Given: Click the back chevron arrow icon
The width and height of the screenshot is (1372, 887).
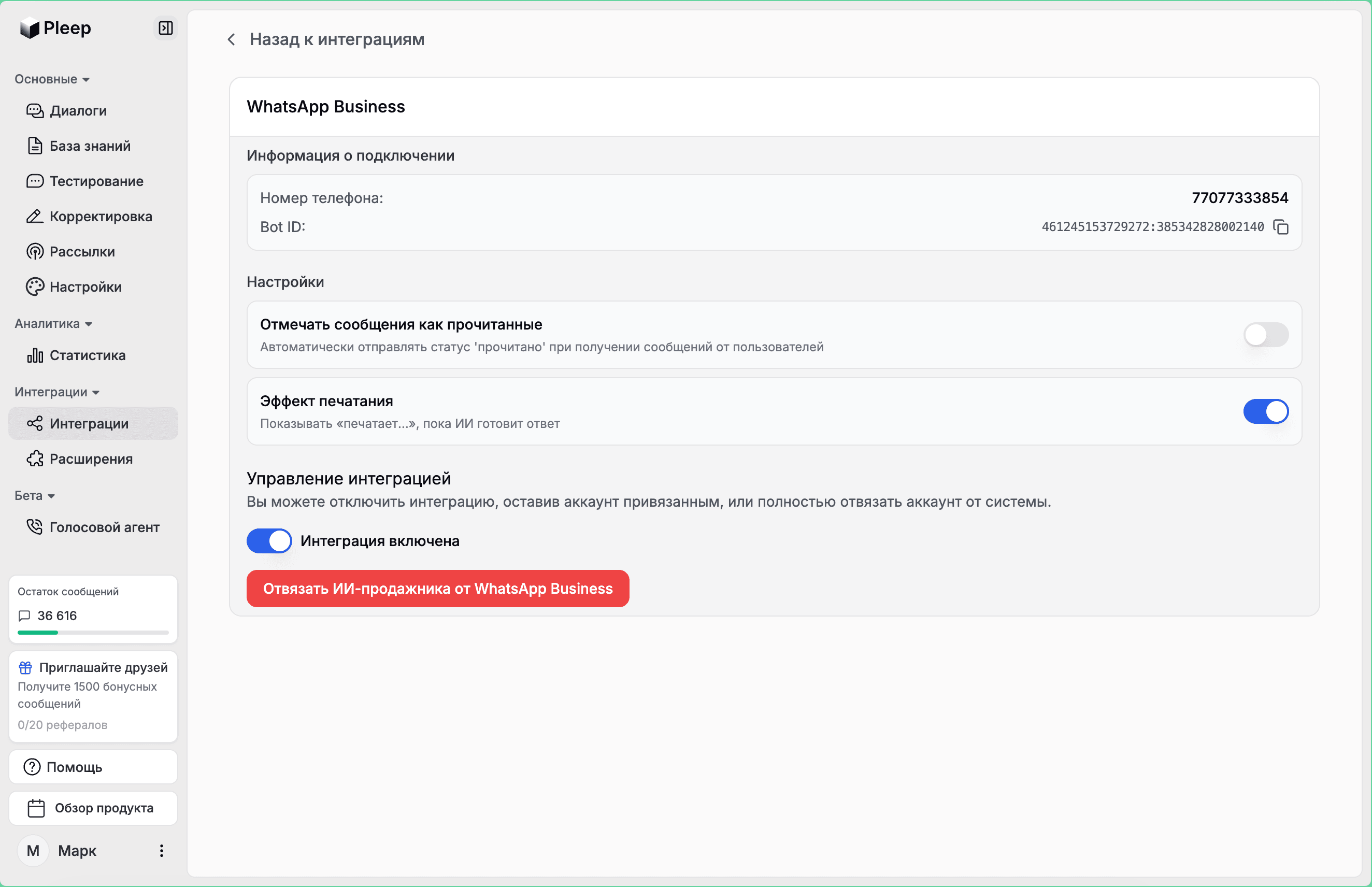Looking at the screenshot, I should [232, 39].
